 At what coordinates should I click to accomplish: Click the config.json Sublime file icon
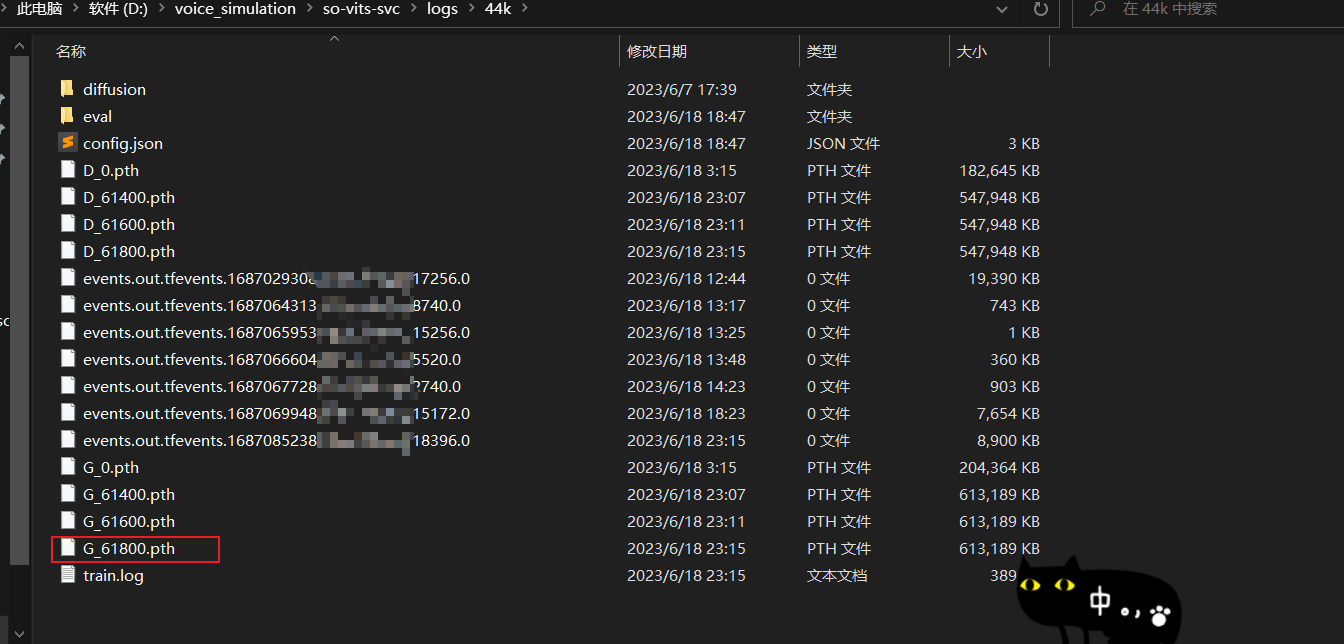click(67, 143)
